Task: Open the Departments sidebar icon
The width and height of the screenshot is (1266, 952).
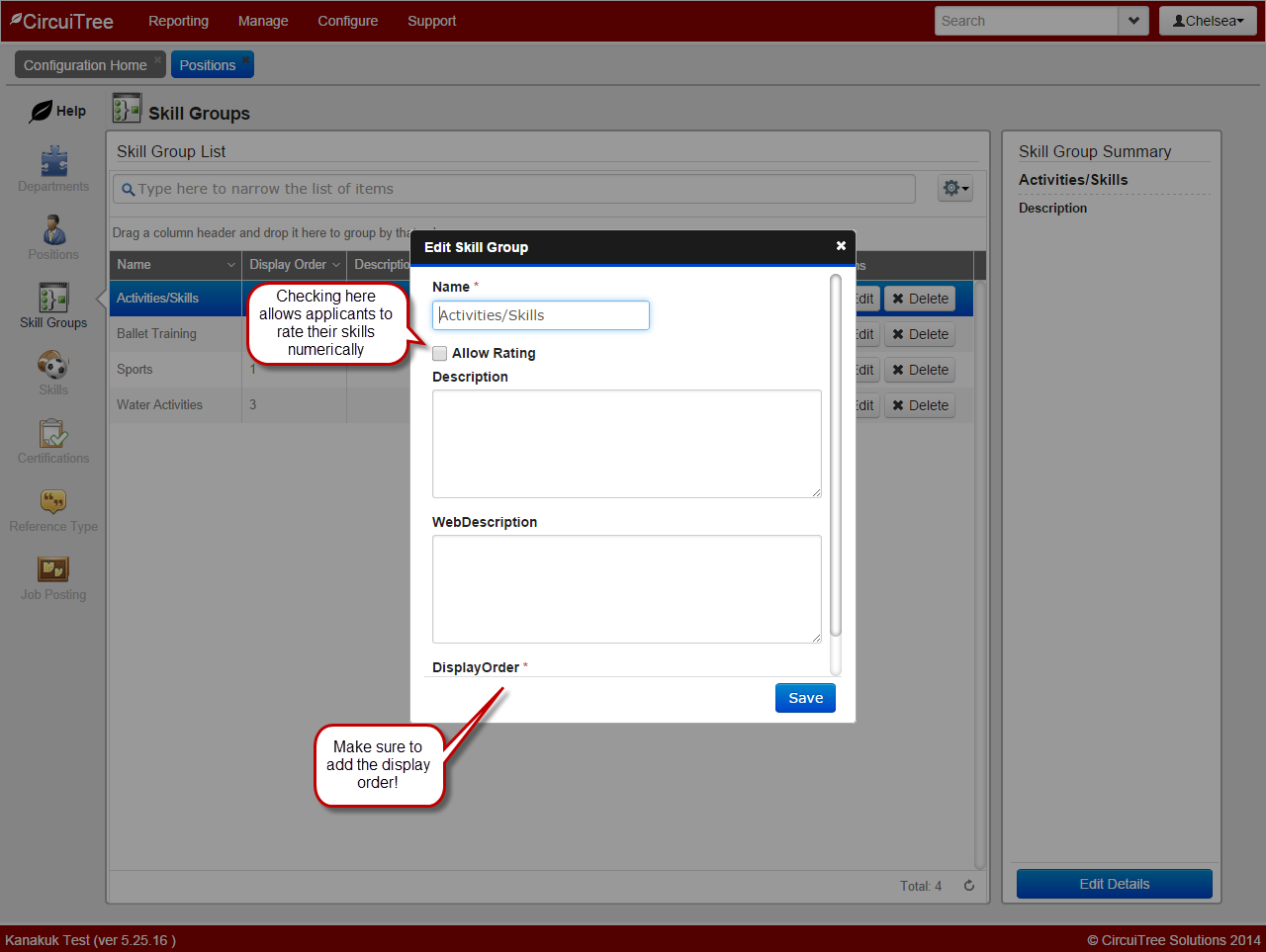Action: pyautogui.click(x=53, y=162)
